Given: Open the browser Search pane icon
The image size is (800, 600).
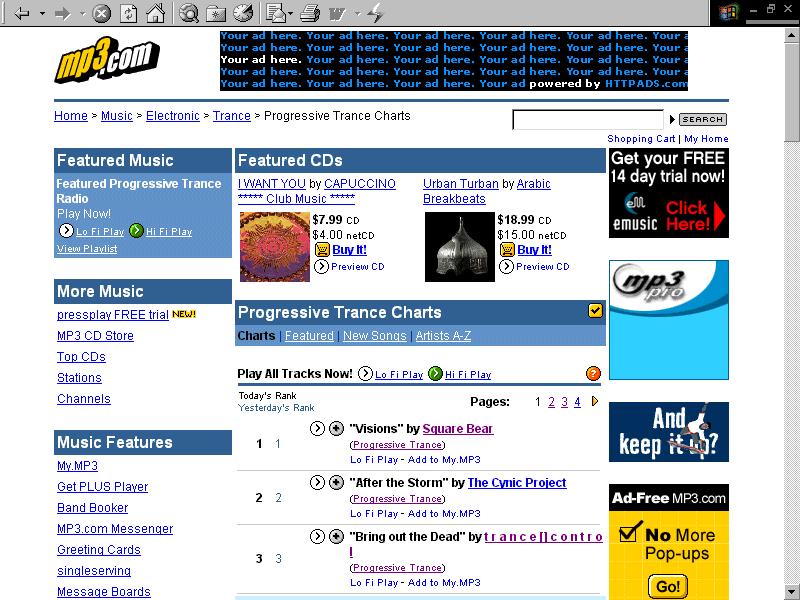Looking at the screenshot, I should [x=189, y=13].
